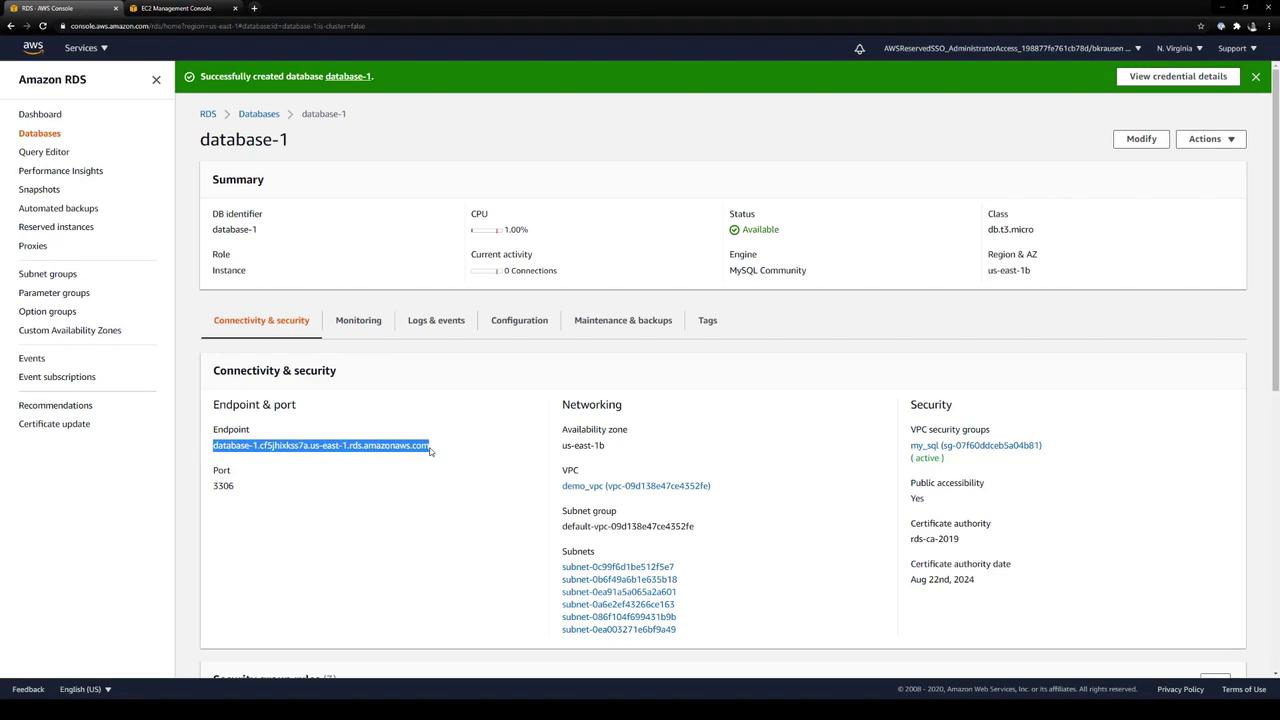Close the Amazon RDS sidebar panel
The height and width of the screenshot is (720, 1280).
156,80
